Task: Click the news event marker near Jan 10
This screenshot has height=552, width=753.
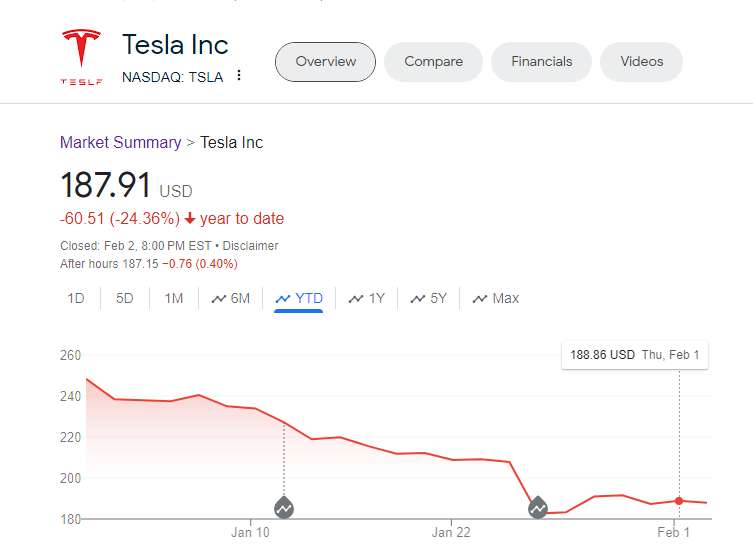Action: click(284, 507)
